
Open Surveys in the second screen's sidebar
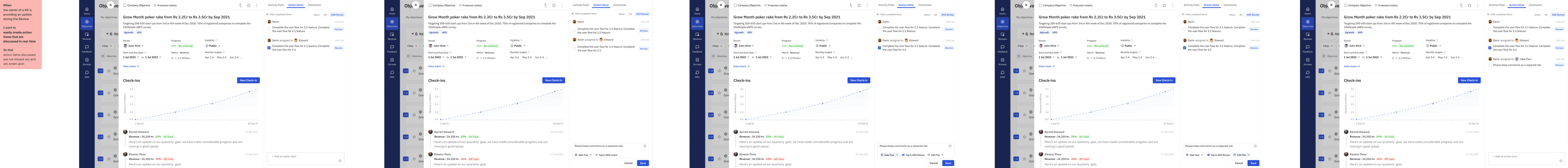pyautogui.click(x=392, y=61)
